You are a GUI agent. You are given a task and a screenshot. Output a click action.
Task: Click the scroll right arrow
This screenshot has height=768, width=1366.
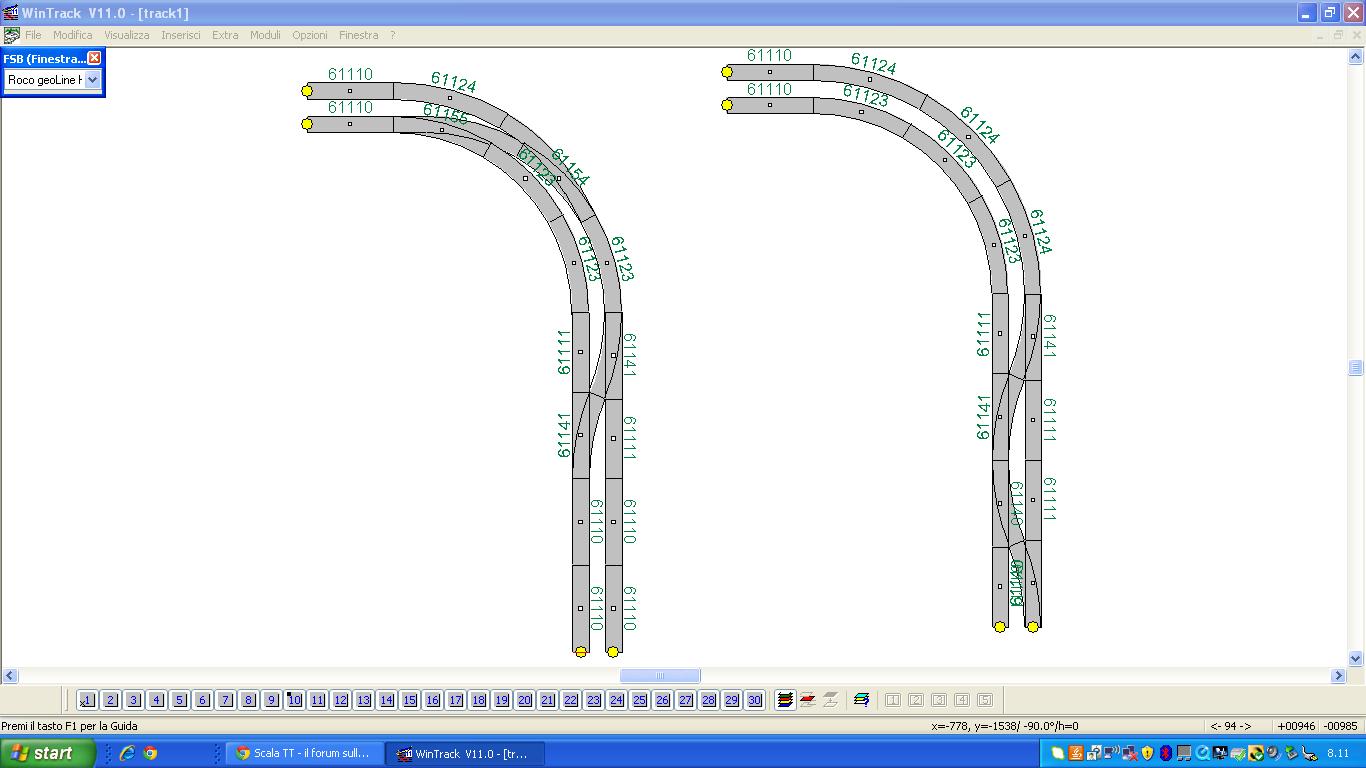(x=1339, y=676)
